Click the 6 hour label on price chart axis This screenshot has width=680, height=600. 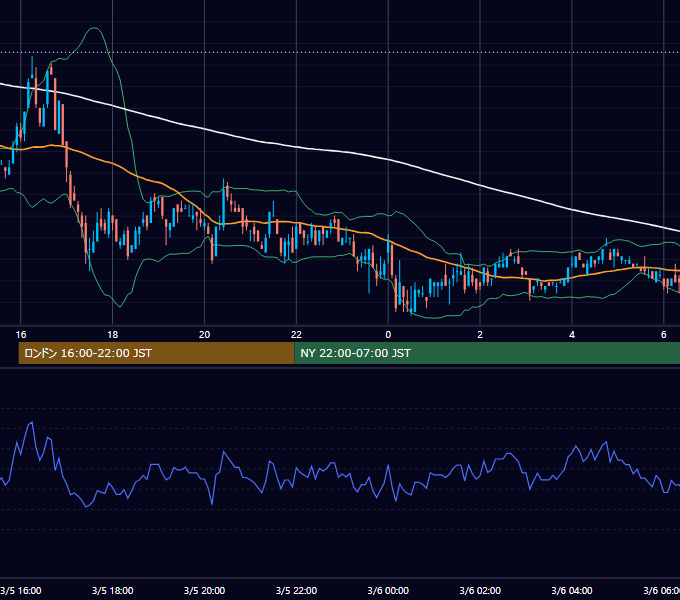coord(664,335)
